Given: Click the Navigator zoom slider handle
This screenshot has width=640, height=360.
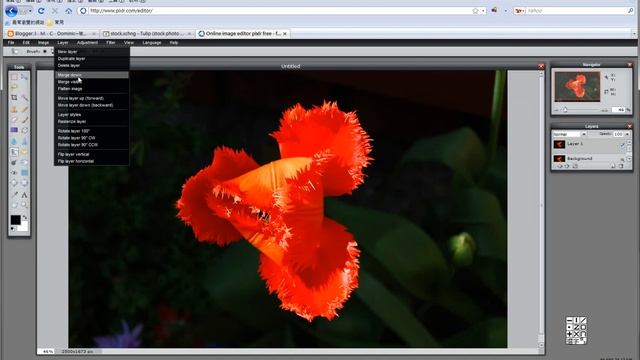Looking at the screenshot, I should pos(565,110).
